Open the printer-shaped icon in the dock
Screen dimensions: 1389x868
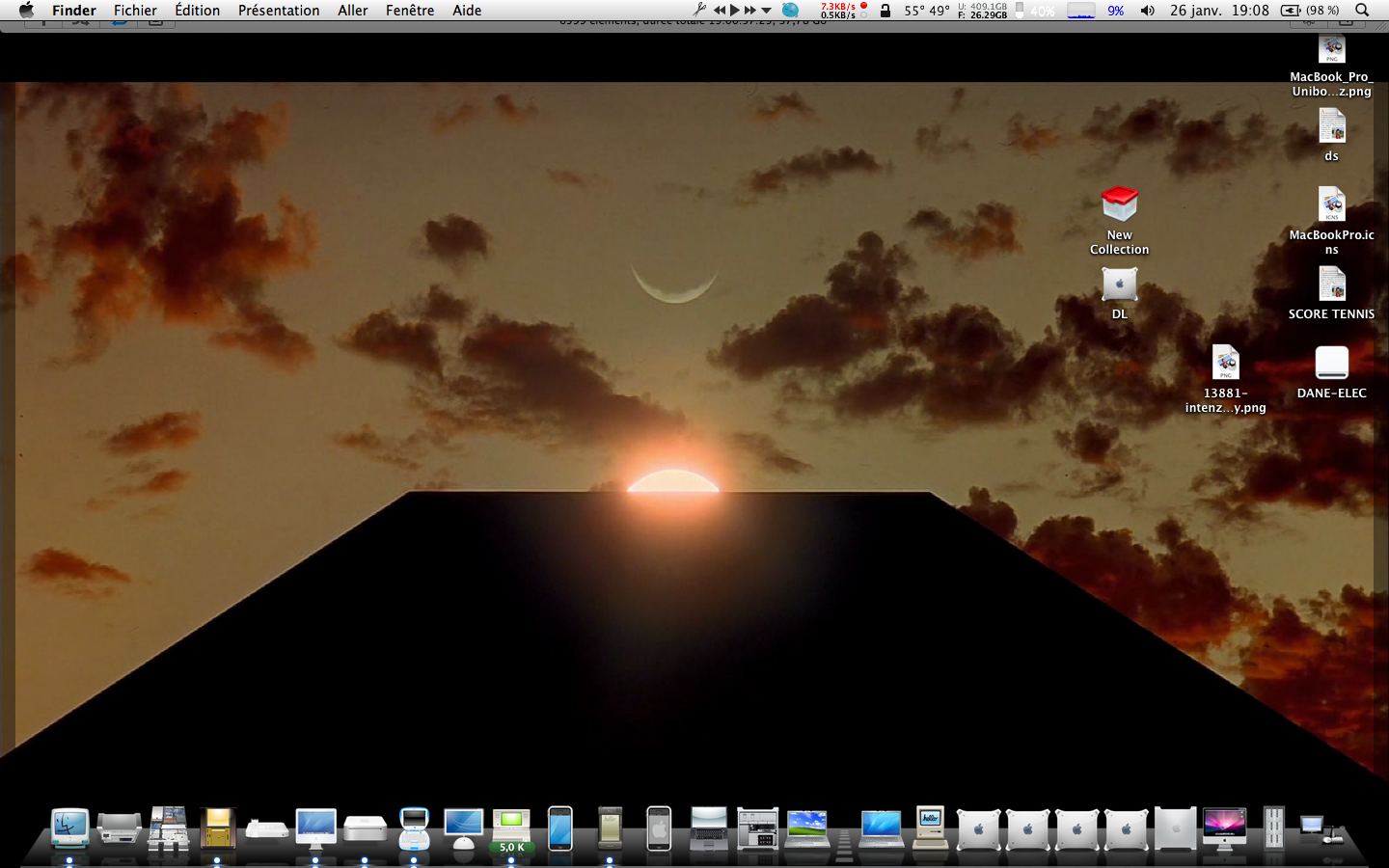pyautogui.click(x=119, y=827)
